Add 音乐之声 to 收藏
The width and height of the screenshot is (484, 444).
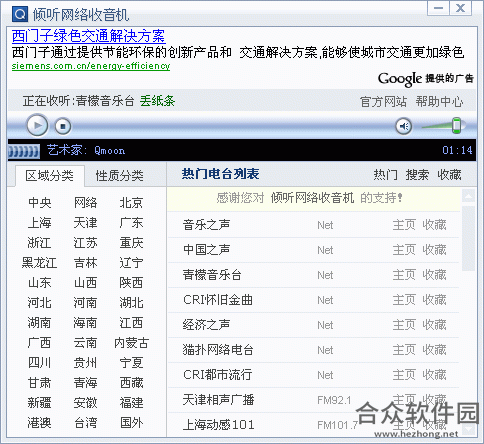434,225
